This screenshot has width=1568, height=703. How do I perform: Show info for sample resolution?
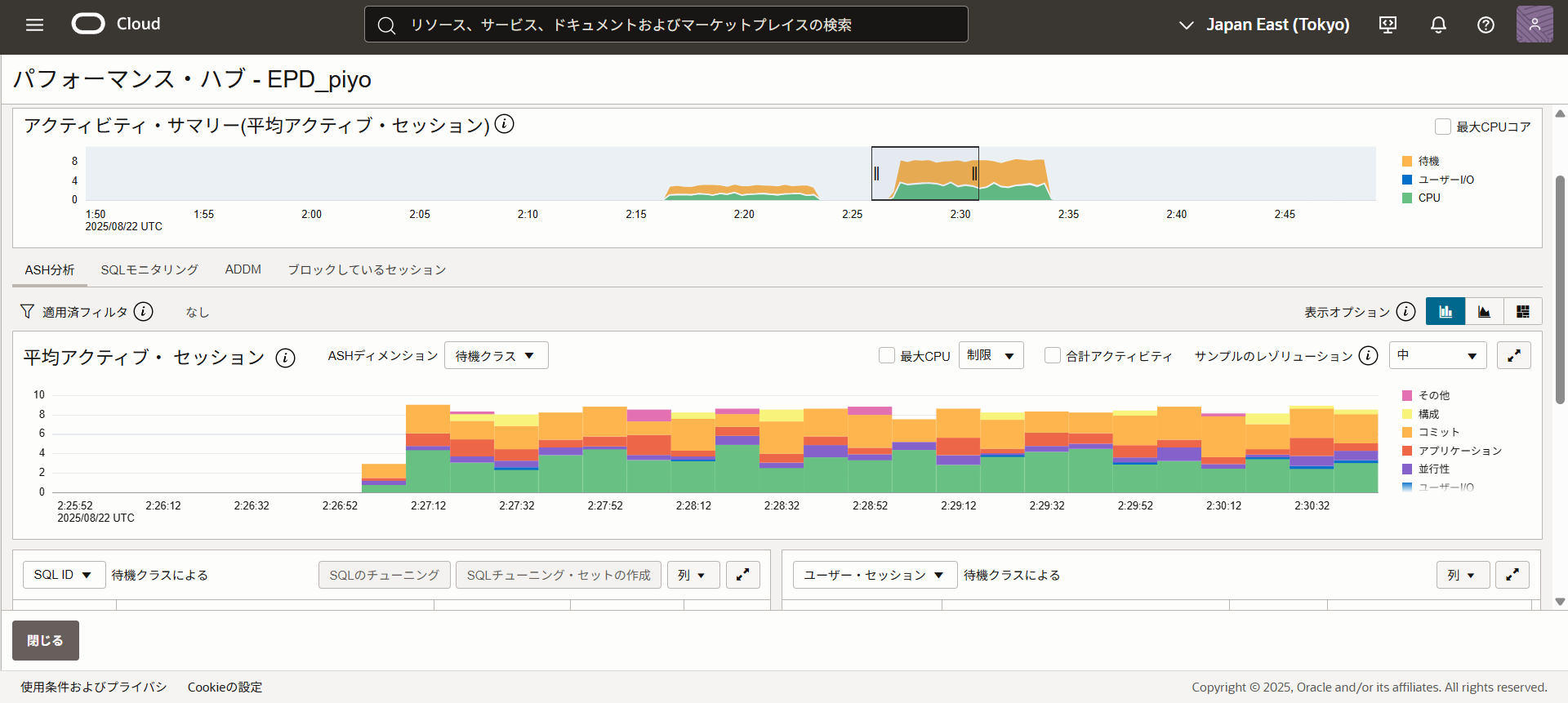coord(1368,355)
